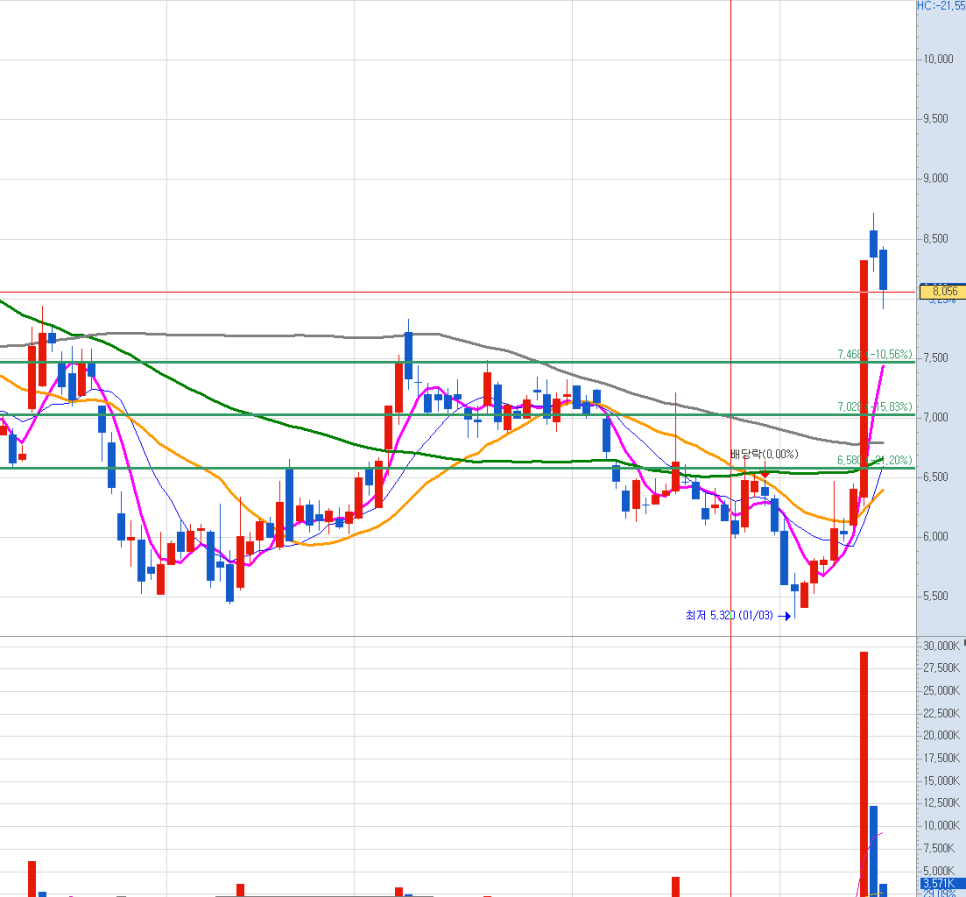
Task: Click the 5,500 price axis label
Action: click(936, 596)
